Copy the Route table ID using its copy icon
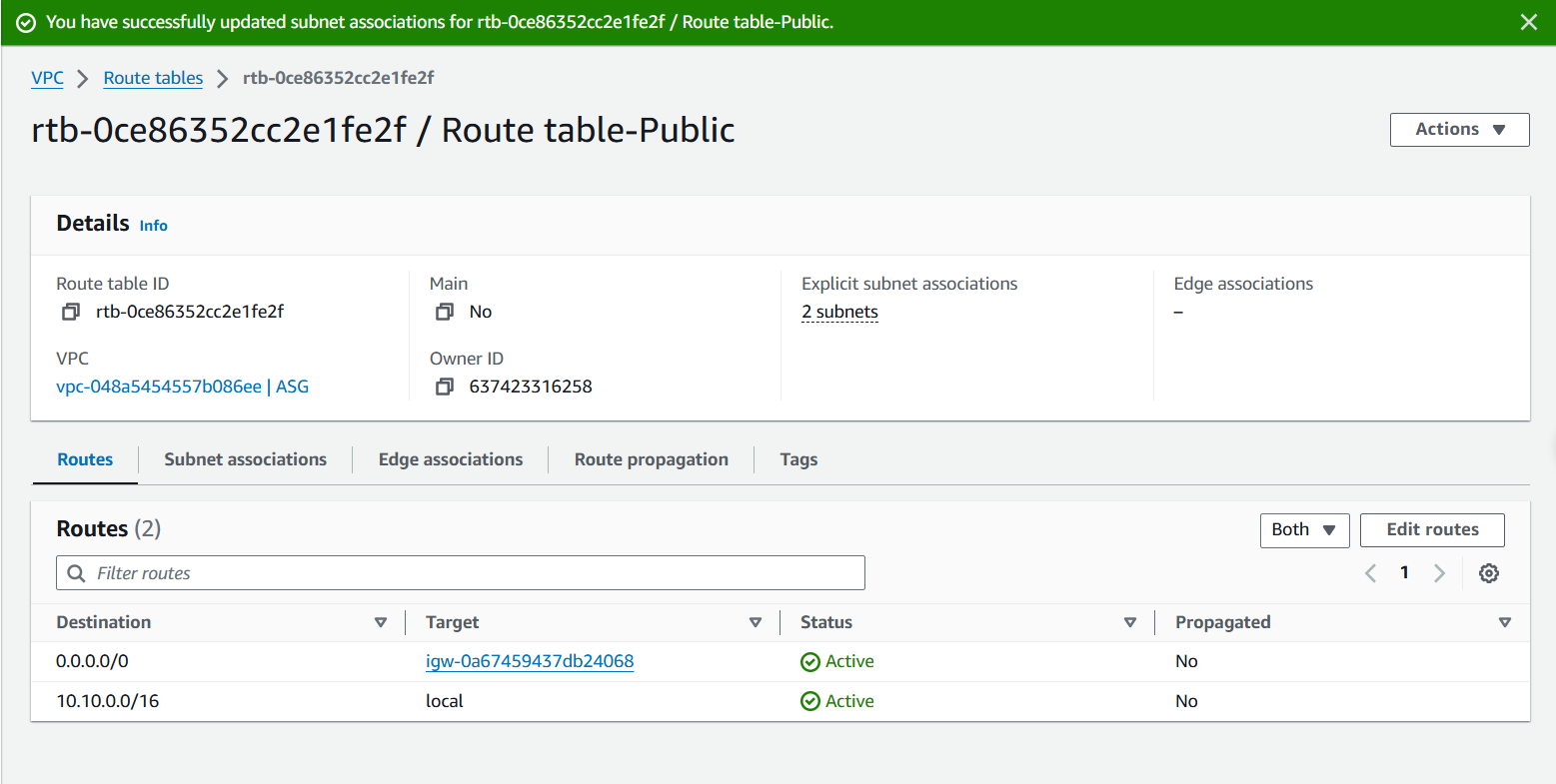The width and height of the screenshot is (1556, 784). coord(69,311)
